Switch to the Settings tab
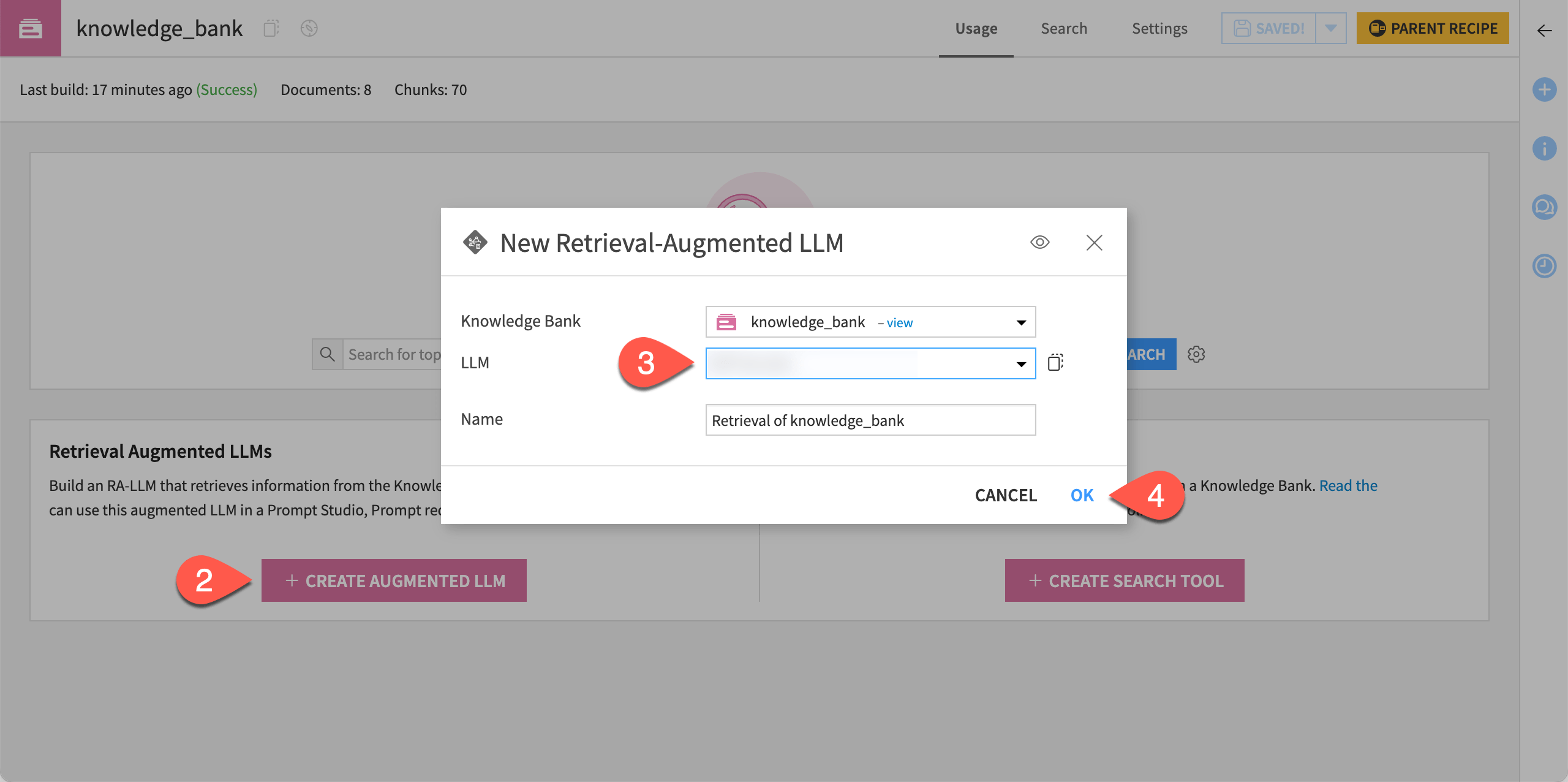The width and height of the screenshot is (1568, 782). [1159, 28]
